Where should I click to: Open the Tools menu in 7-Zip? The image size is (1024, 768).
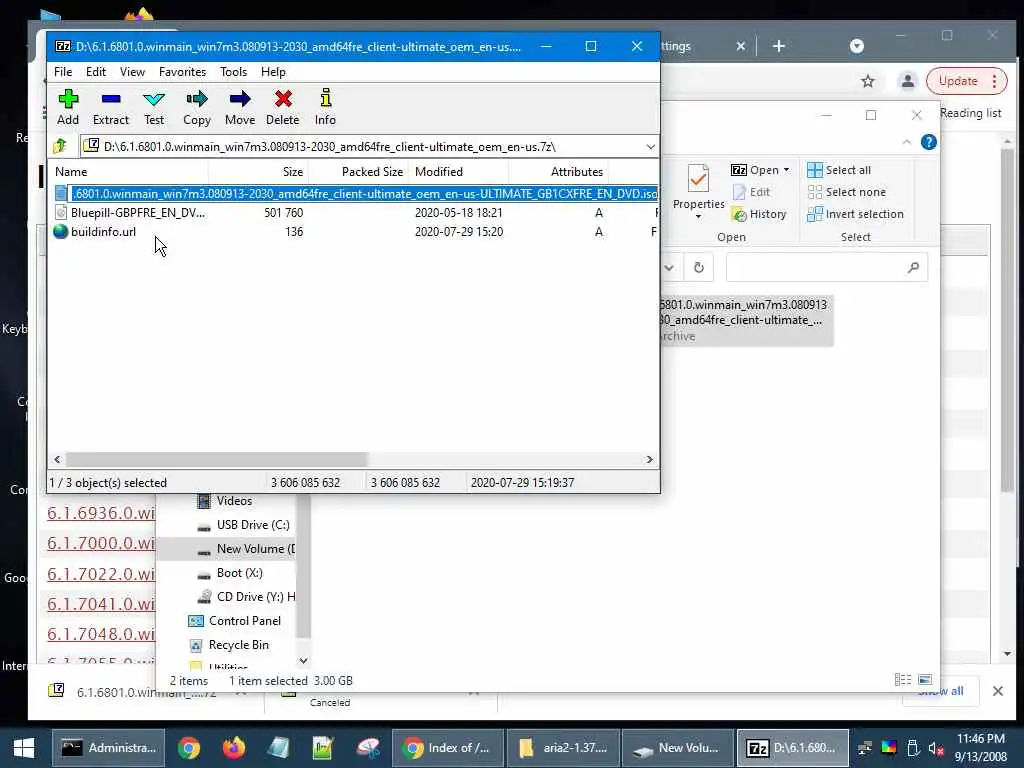click(x=233, y=72)
